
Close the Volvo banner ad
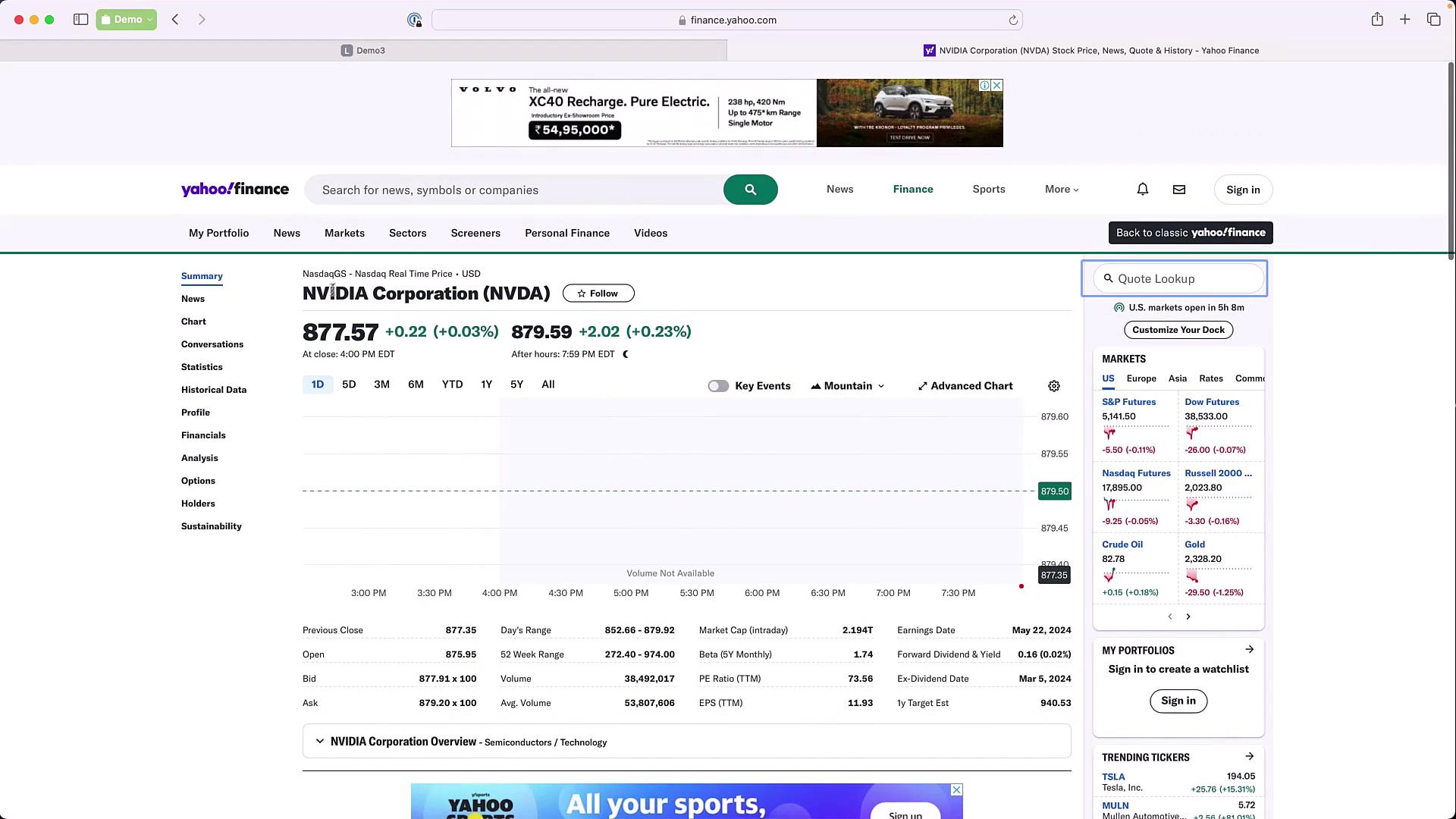pos(996,86)
